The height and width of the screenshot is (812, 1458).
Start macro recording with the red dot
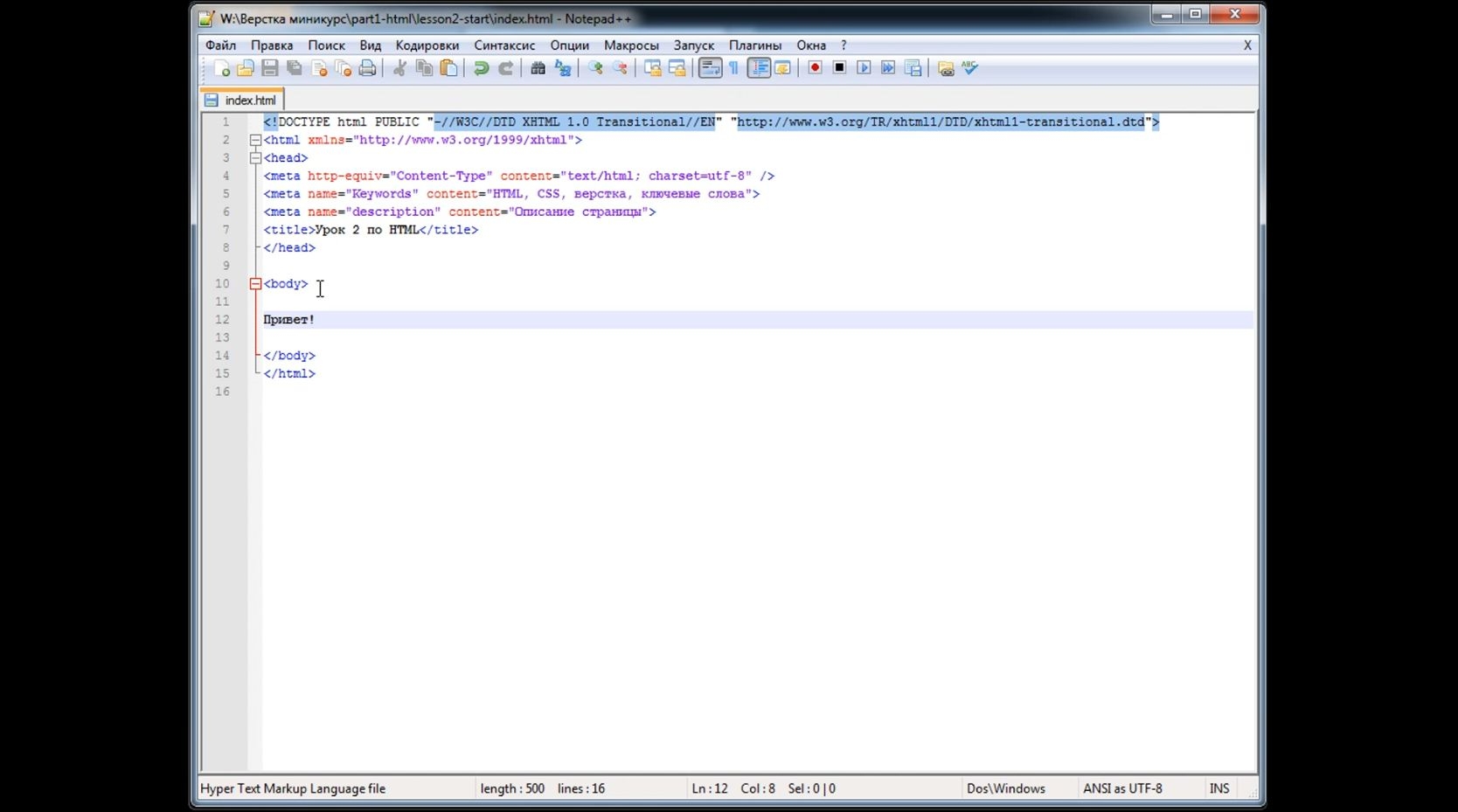(x=815, y=68)
